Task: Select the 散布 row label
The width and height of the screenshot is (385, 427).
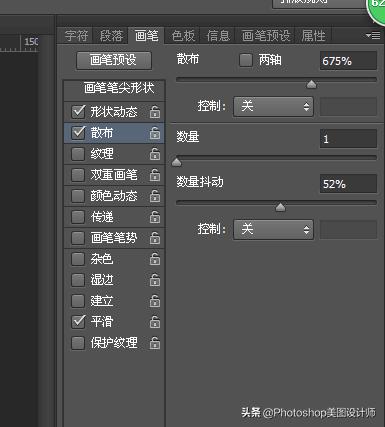Action: coord(102,133)
